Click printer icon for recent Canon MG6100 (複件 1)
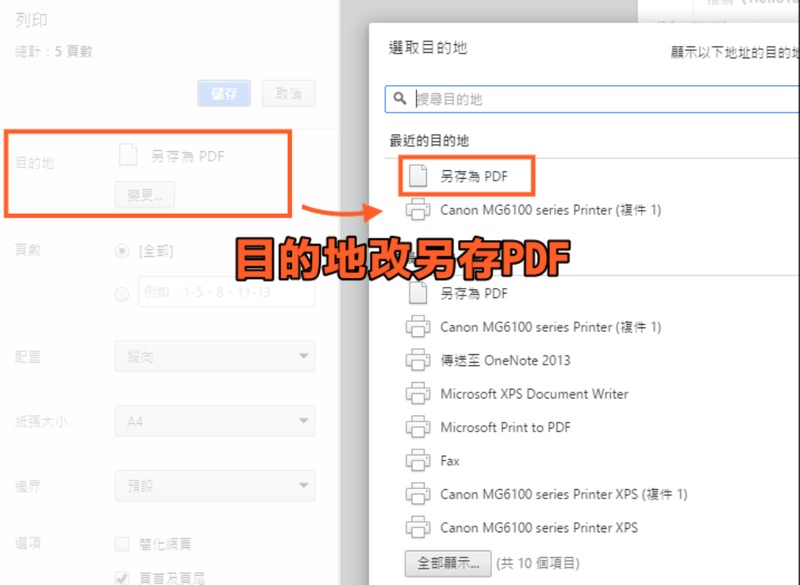 coord(418,210)
